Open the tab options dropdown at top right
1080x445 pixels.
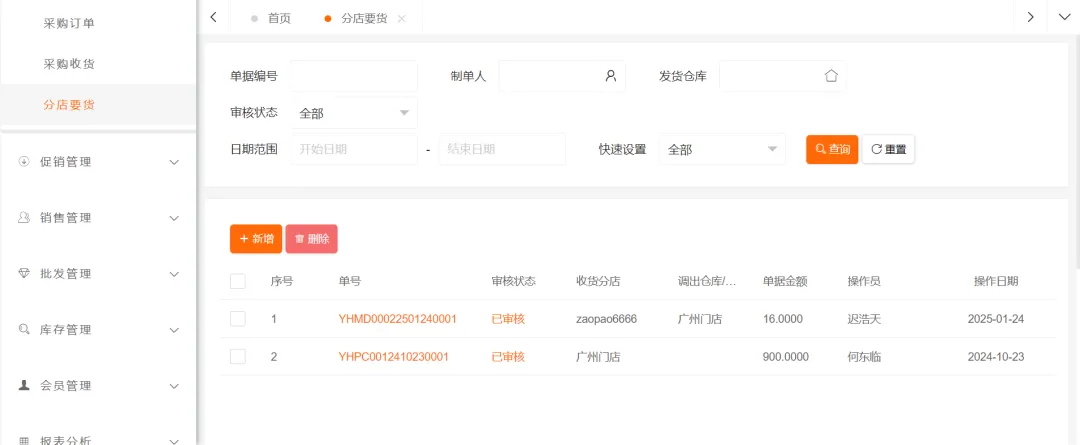[1063, 17]
